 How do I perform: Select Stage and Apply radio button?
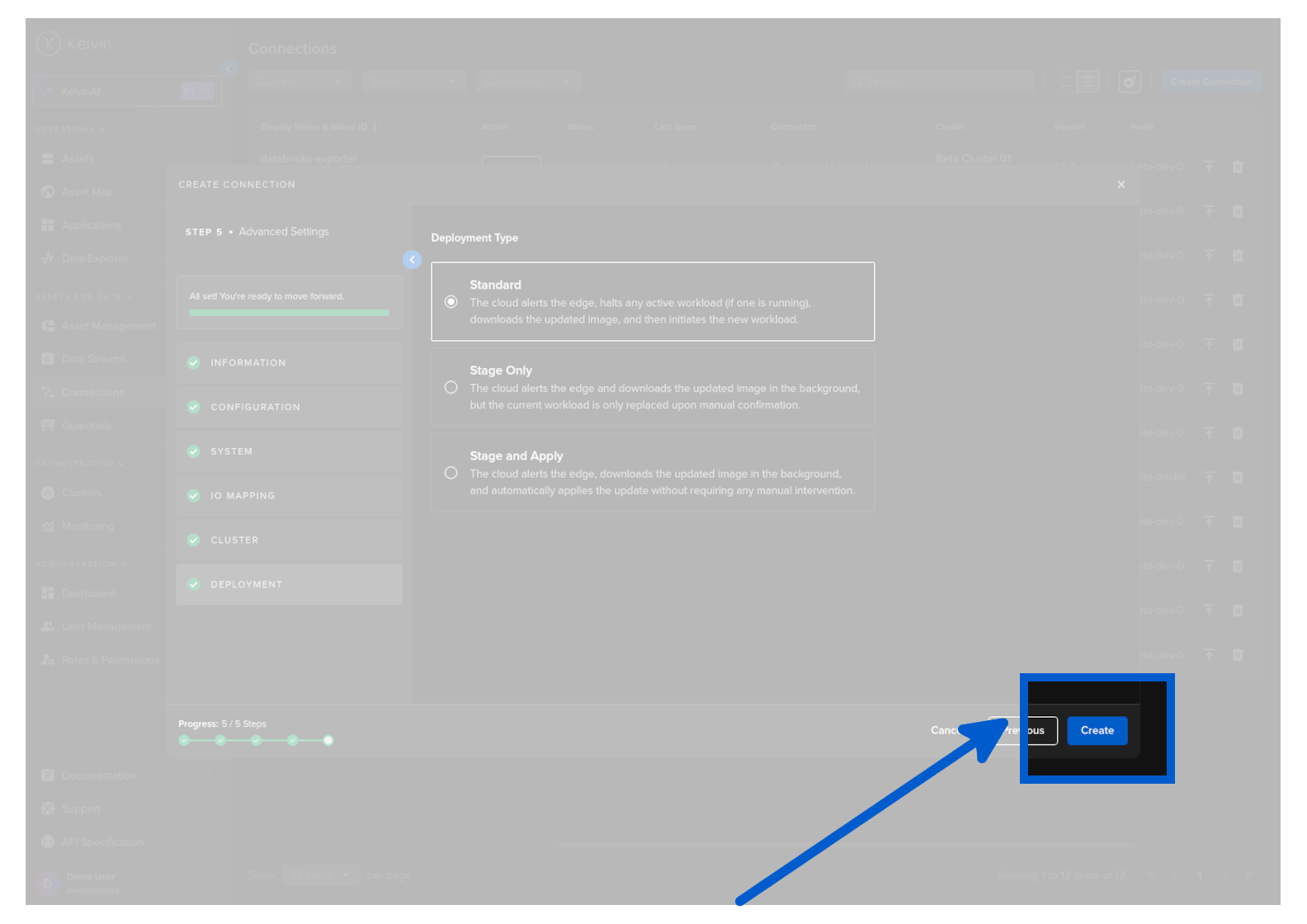point(451,473)
